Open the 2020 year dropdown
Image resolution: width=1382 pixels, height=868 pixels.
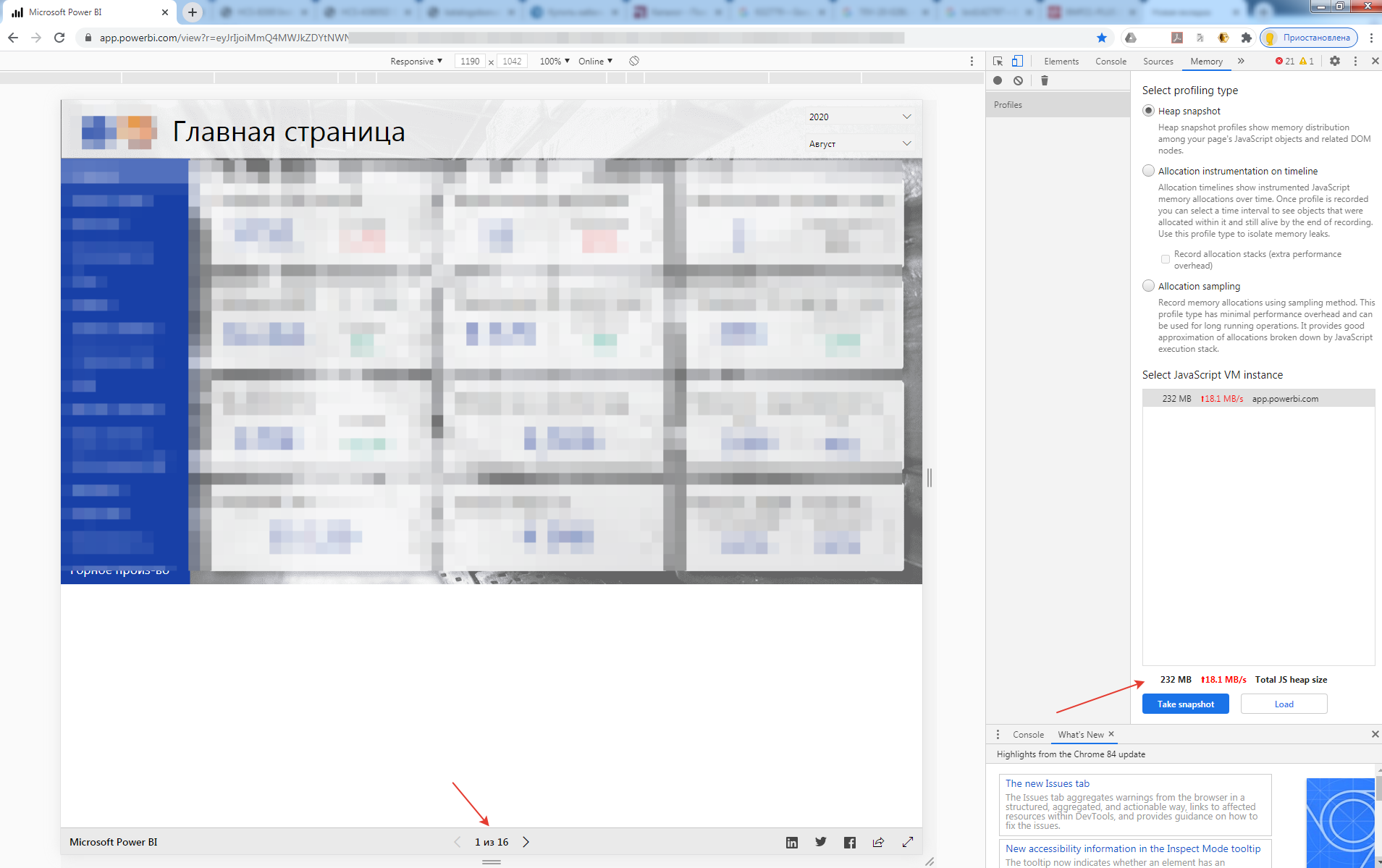pyautogui.click(x=860, y=117)
